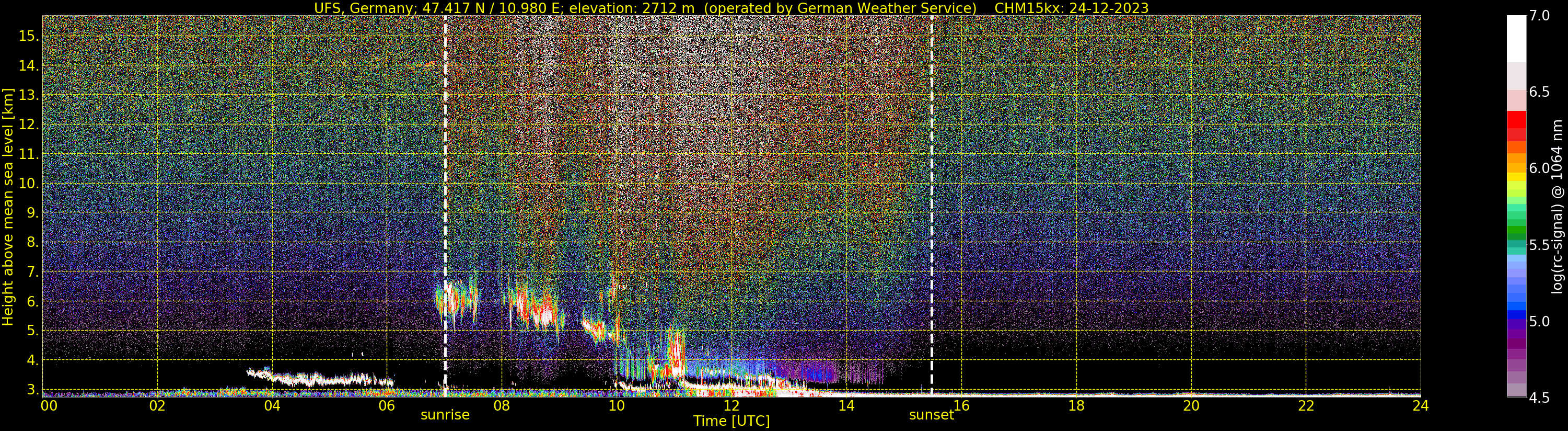Screen dimensions: 1568x431
Task: Click height tick label '10.'
Action: coord(29,184)
